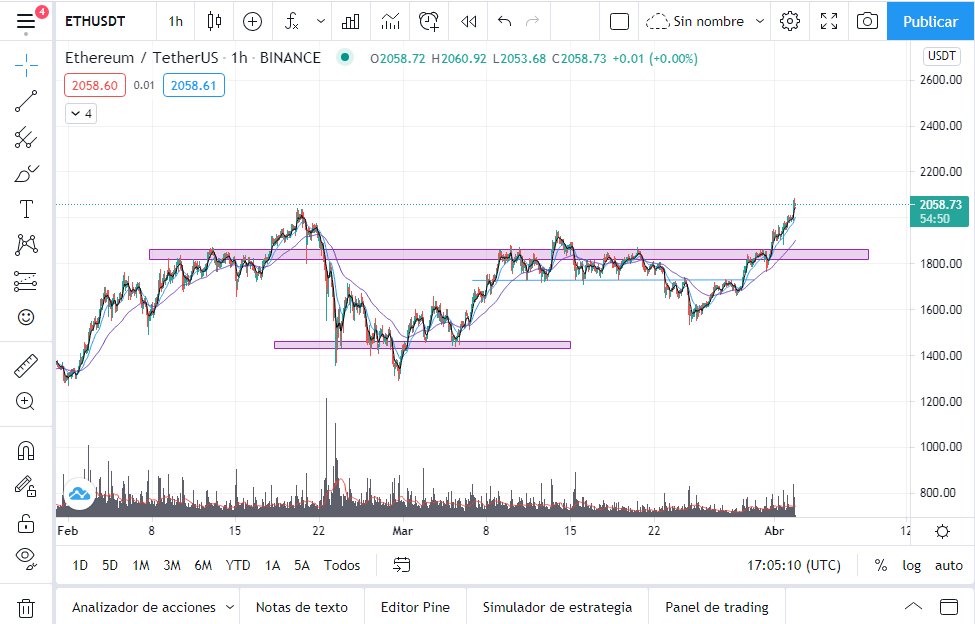Select the 5D date range
975x624 pixels.
pos(110,565)
